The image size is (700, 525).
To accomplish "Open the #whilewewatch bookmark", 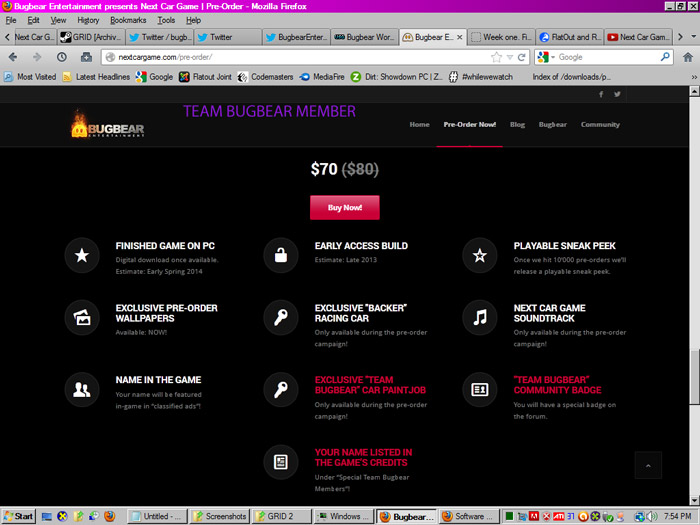I will (x=480, y=77).
